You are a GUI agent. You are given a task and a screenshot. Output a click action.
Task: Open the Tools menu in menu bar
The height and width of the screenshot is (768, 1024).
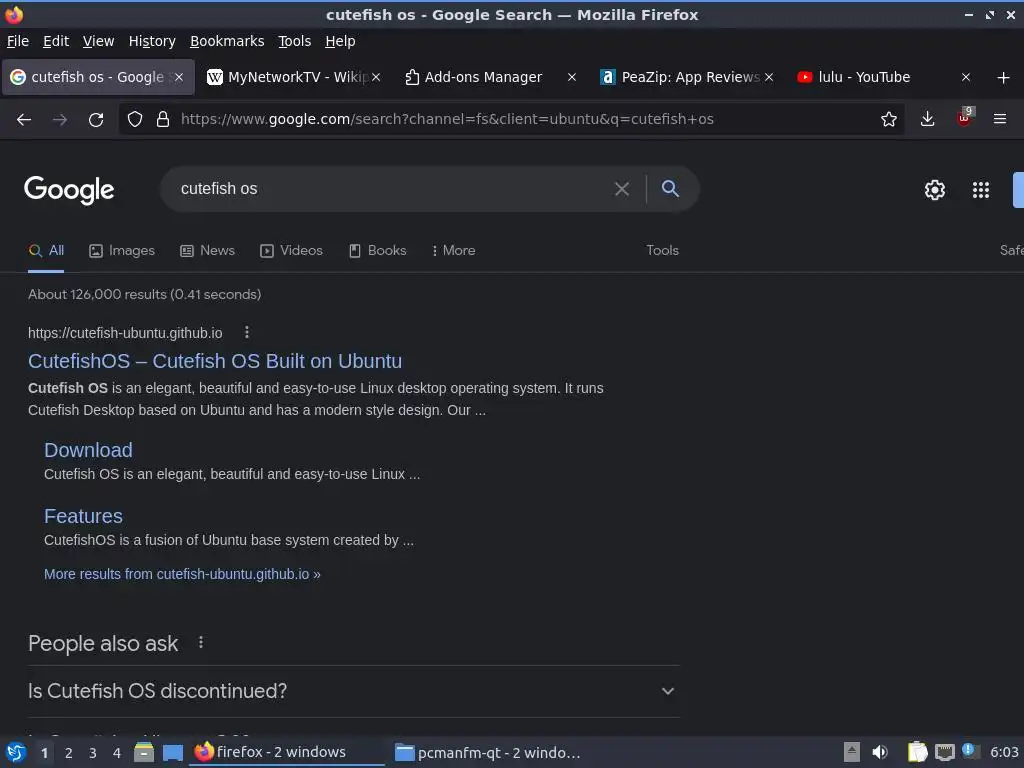(295, 41)
